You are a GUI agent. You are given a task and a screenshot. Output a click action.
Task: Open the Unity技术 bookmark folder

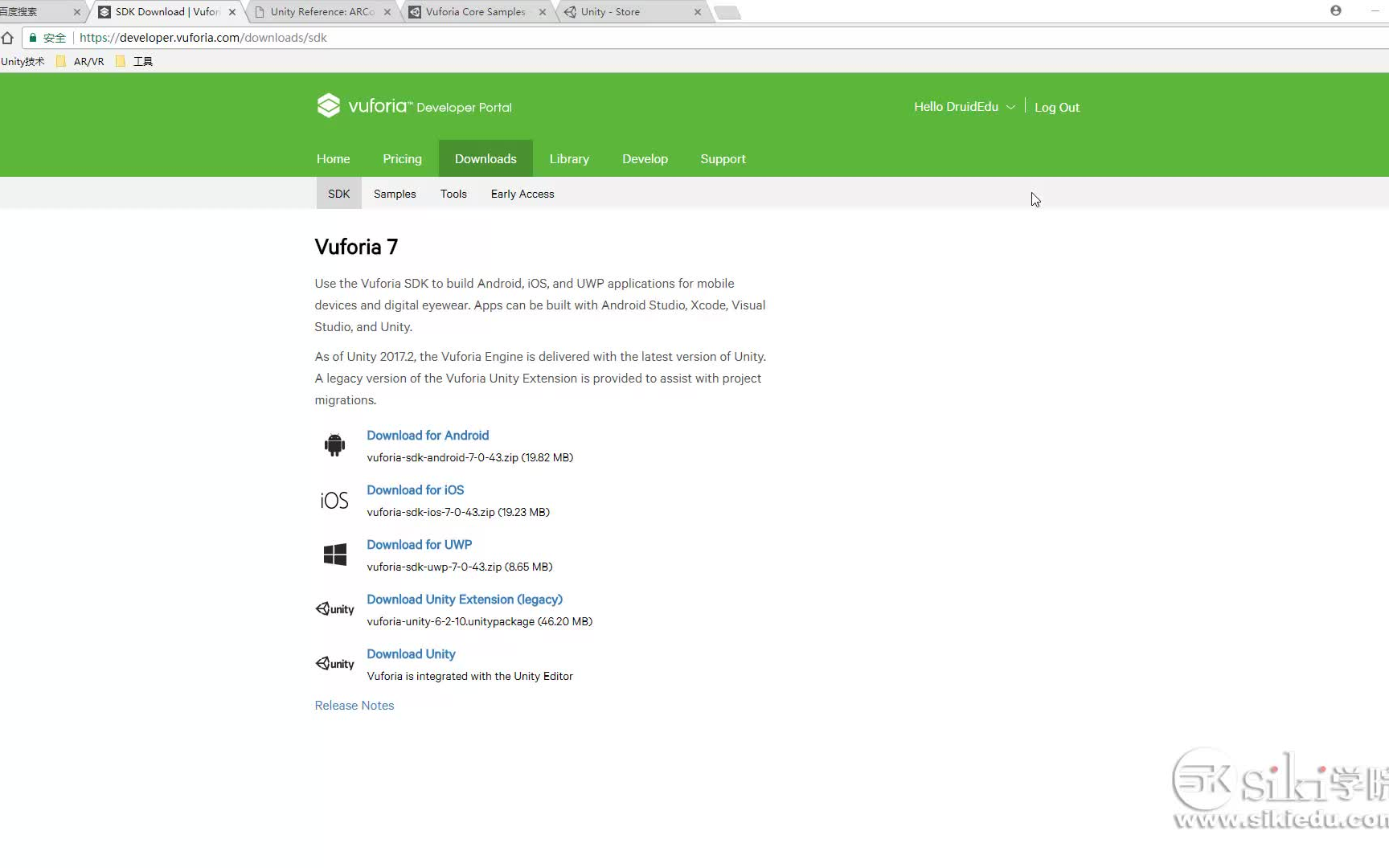click(x=23, y=61)
